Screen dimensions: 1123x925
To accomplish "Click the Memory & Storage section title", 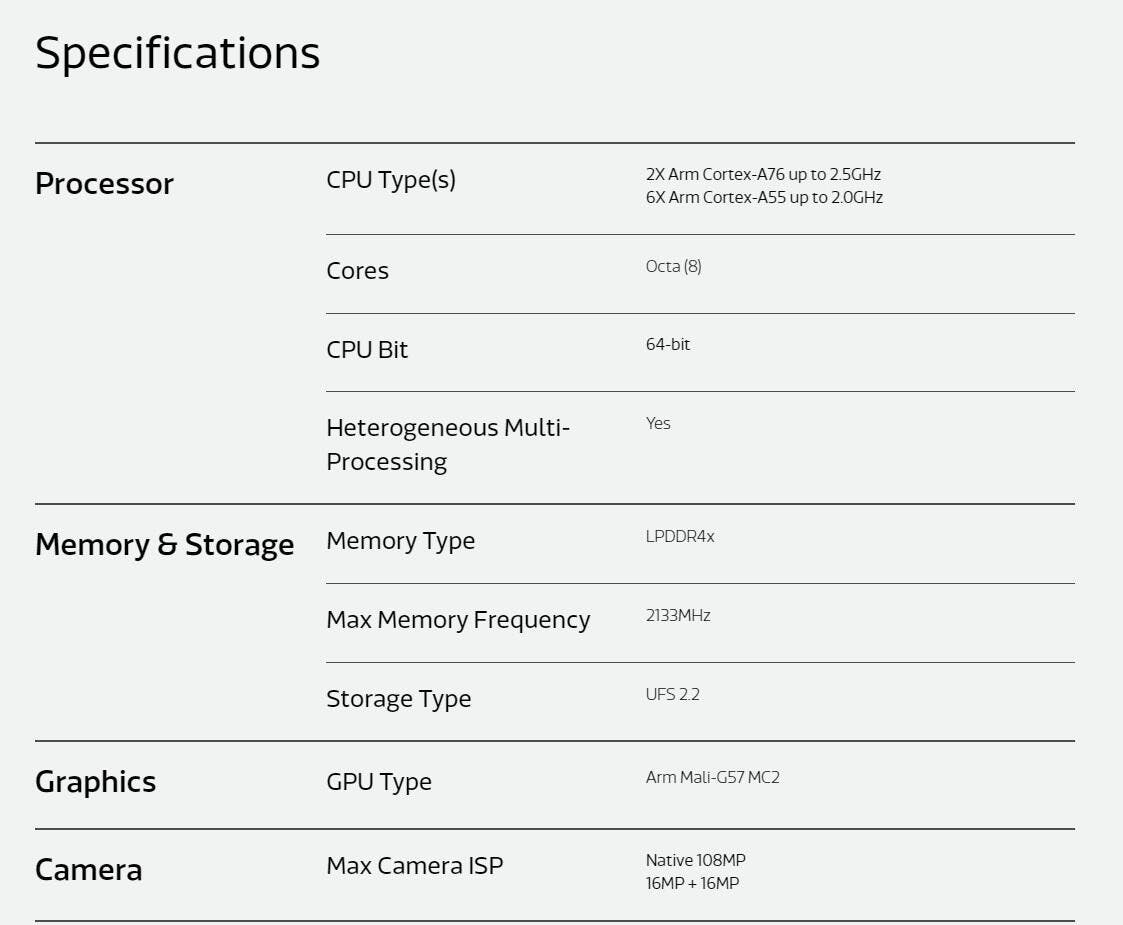I will [164, 545].
